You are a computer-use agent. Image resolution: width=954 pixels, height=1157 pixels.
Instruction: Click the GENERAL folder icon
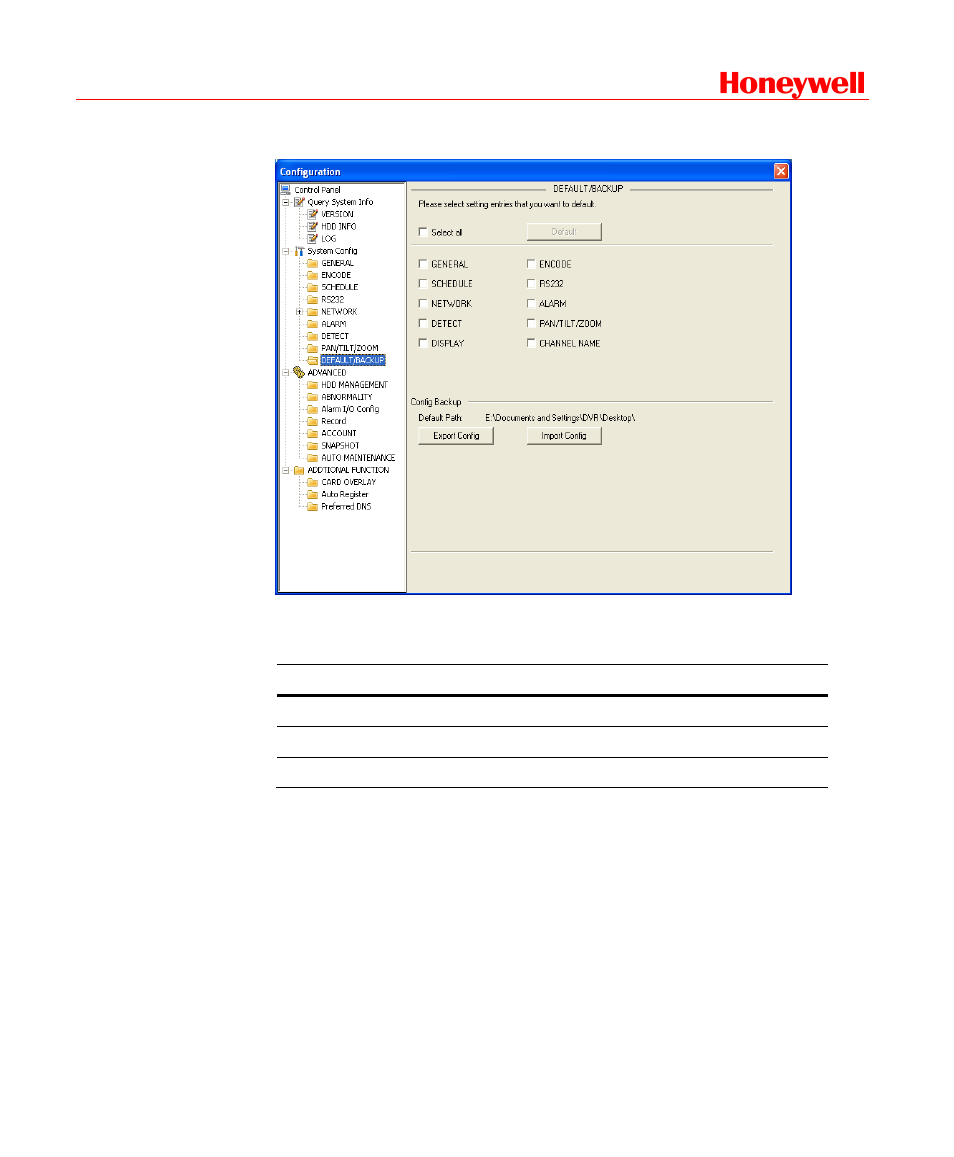coord(313,263)
